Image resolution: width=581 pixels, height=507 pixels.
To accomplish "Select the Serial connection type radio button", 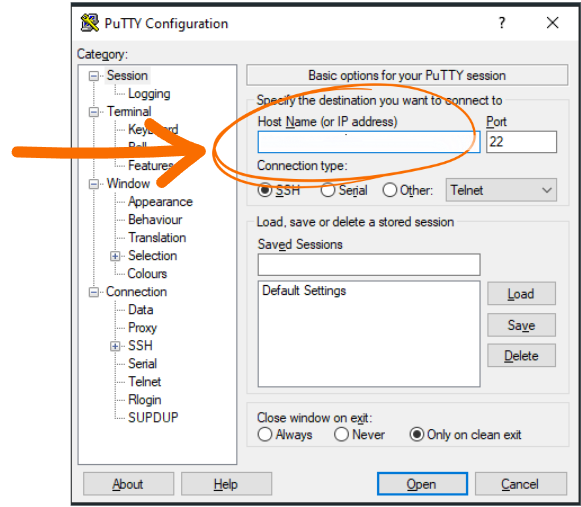I will coord(328,190).
